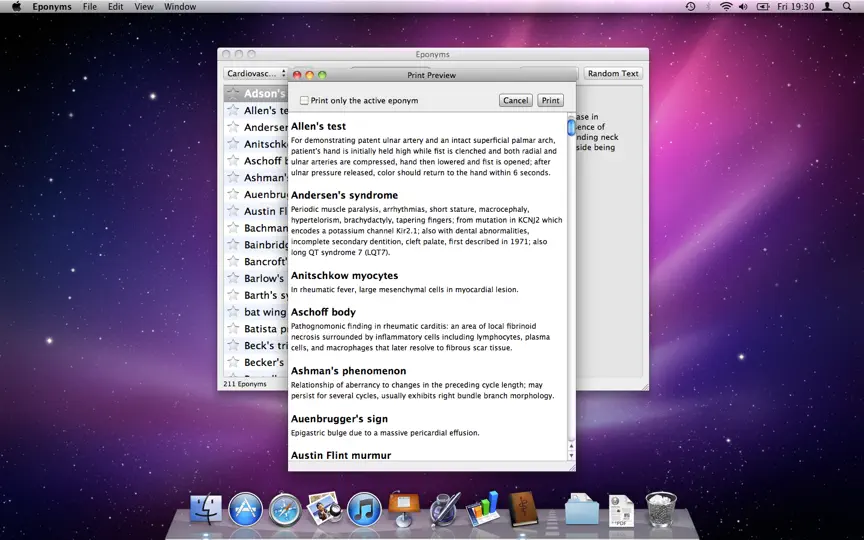The height and width of the screenshot is (540, 864).
Task: Click the volume speaker icon in menu bar
Action: click(743, 7)
